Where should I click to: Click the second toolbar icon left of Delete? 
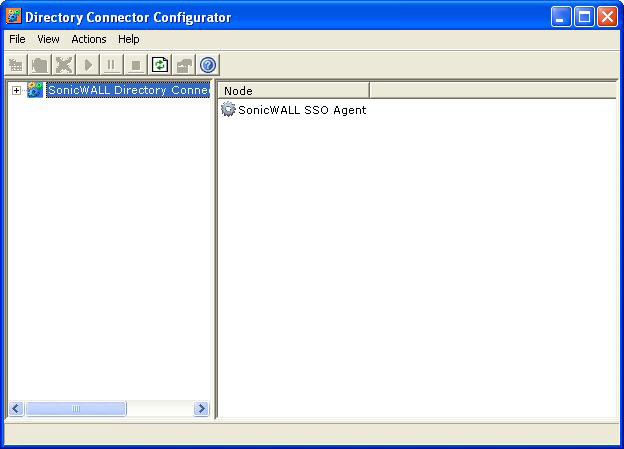16,65
